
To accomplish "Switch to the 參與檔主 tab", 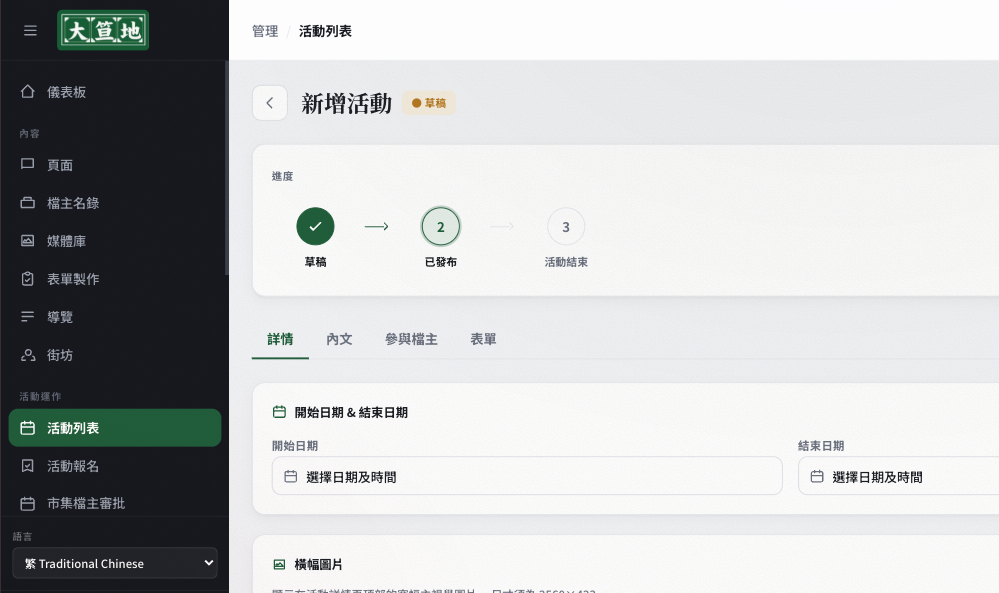I will pyautogui.click(x=411, y=339).
